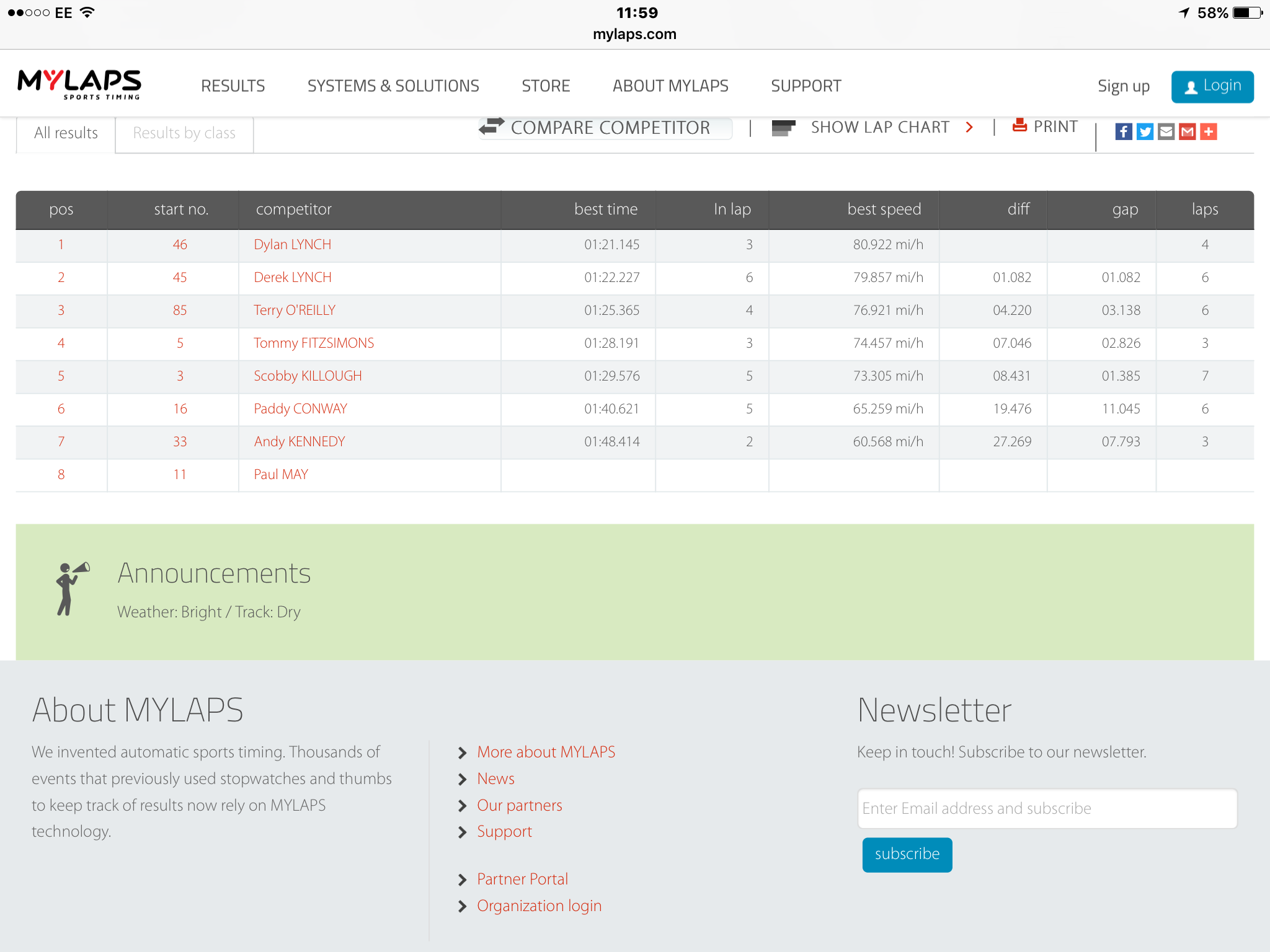Open Andy KENNEDY competitor details
The height and width of the screenshot is (952, 1270).
pyautogui.click(x=300, y=441)
